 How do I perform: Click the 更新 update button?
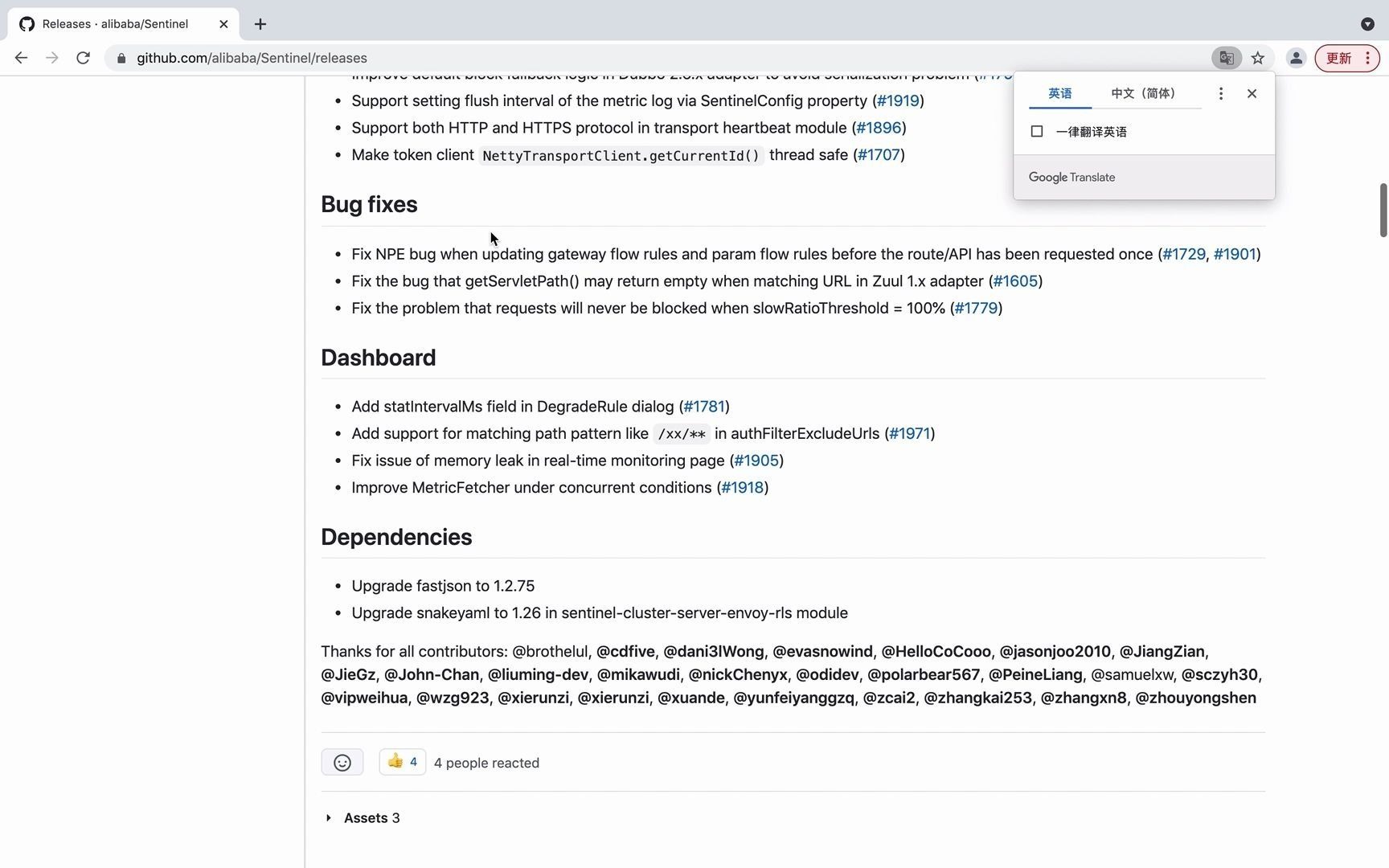pyautogui.click(x=1347, y=58)
